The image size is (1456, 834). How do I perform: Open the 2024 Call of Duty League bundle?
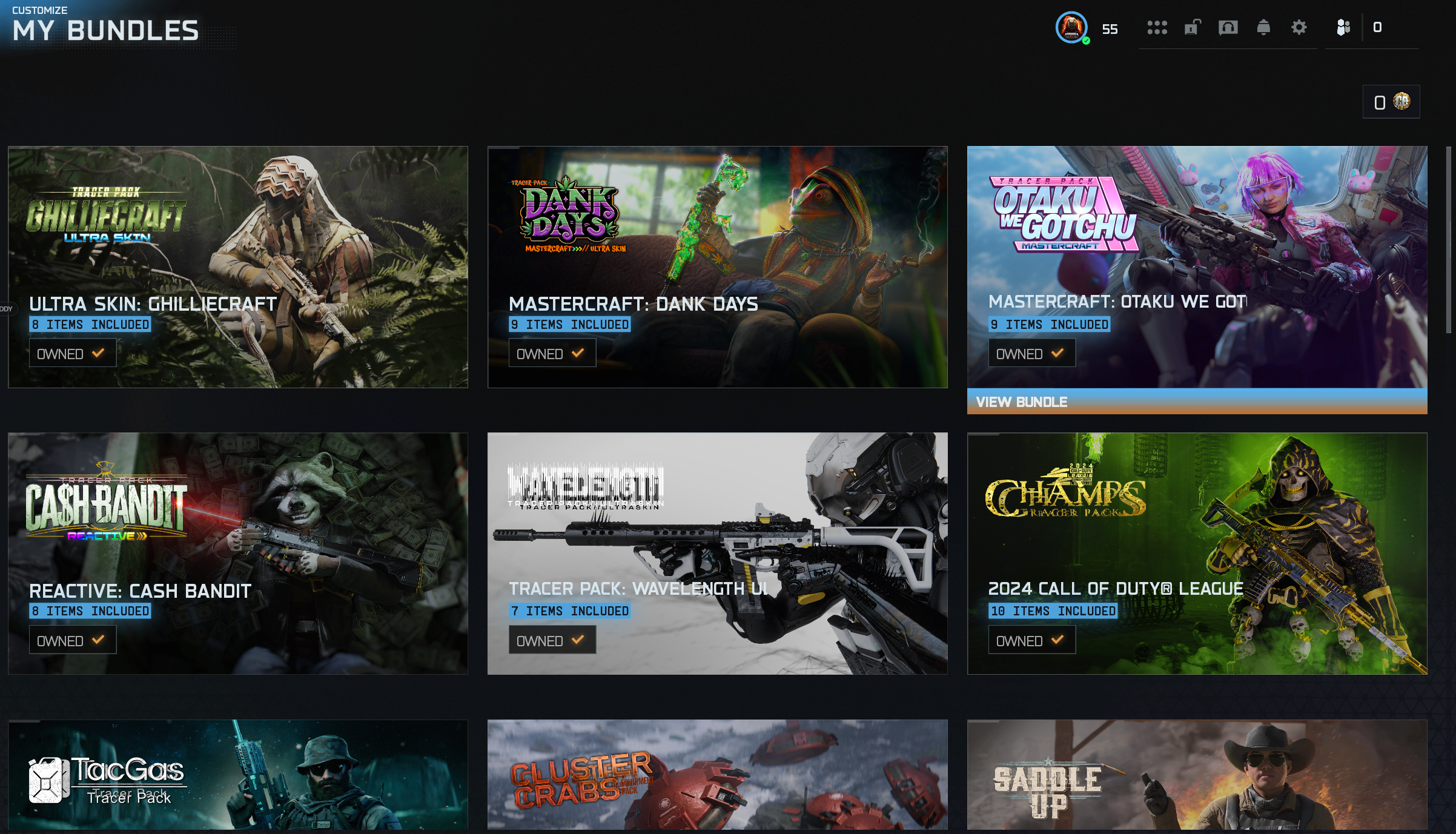1197,553
